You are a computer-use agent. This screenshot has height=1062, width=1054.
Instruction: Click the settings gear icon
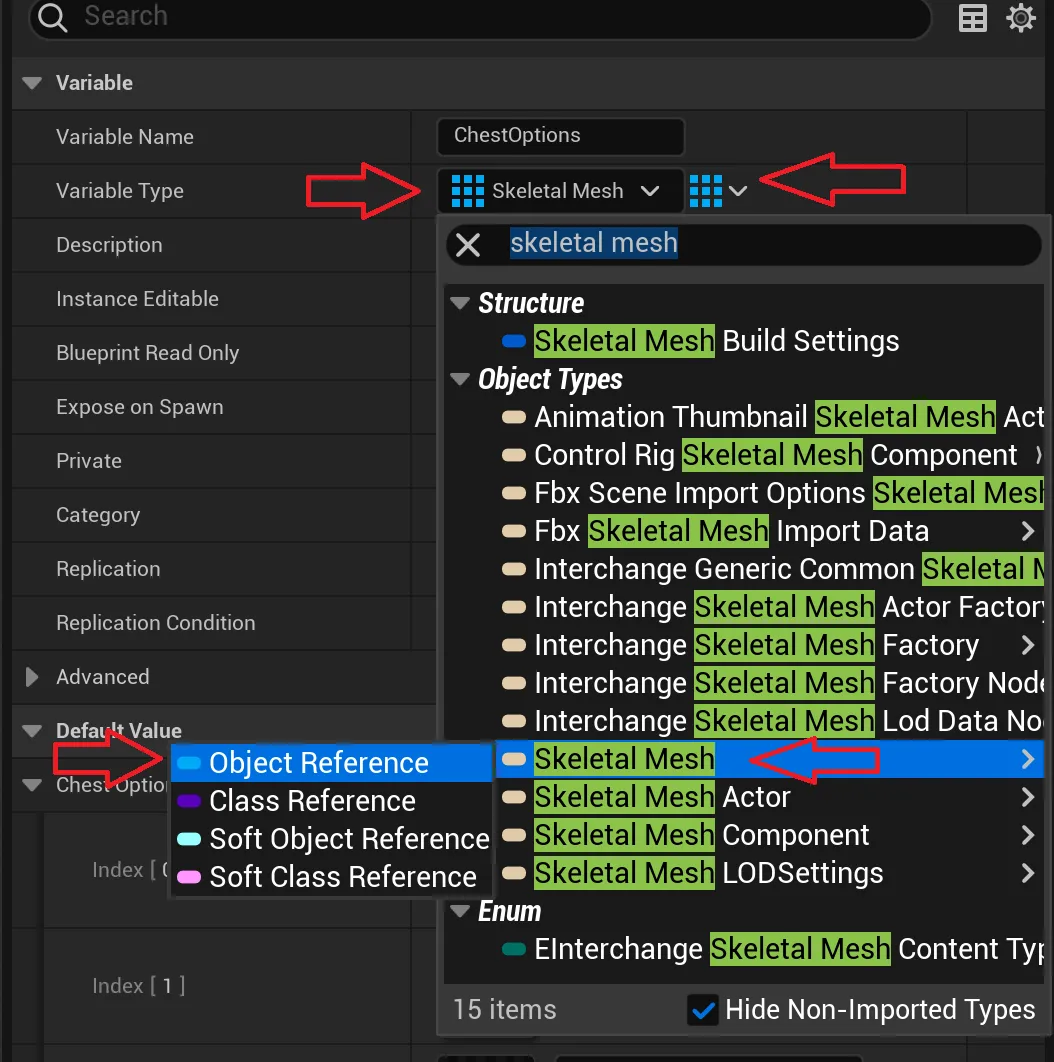point(1020,18)
